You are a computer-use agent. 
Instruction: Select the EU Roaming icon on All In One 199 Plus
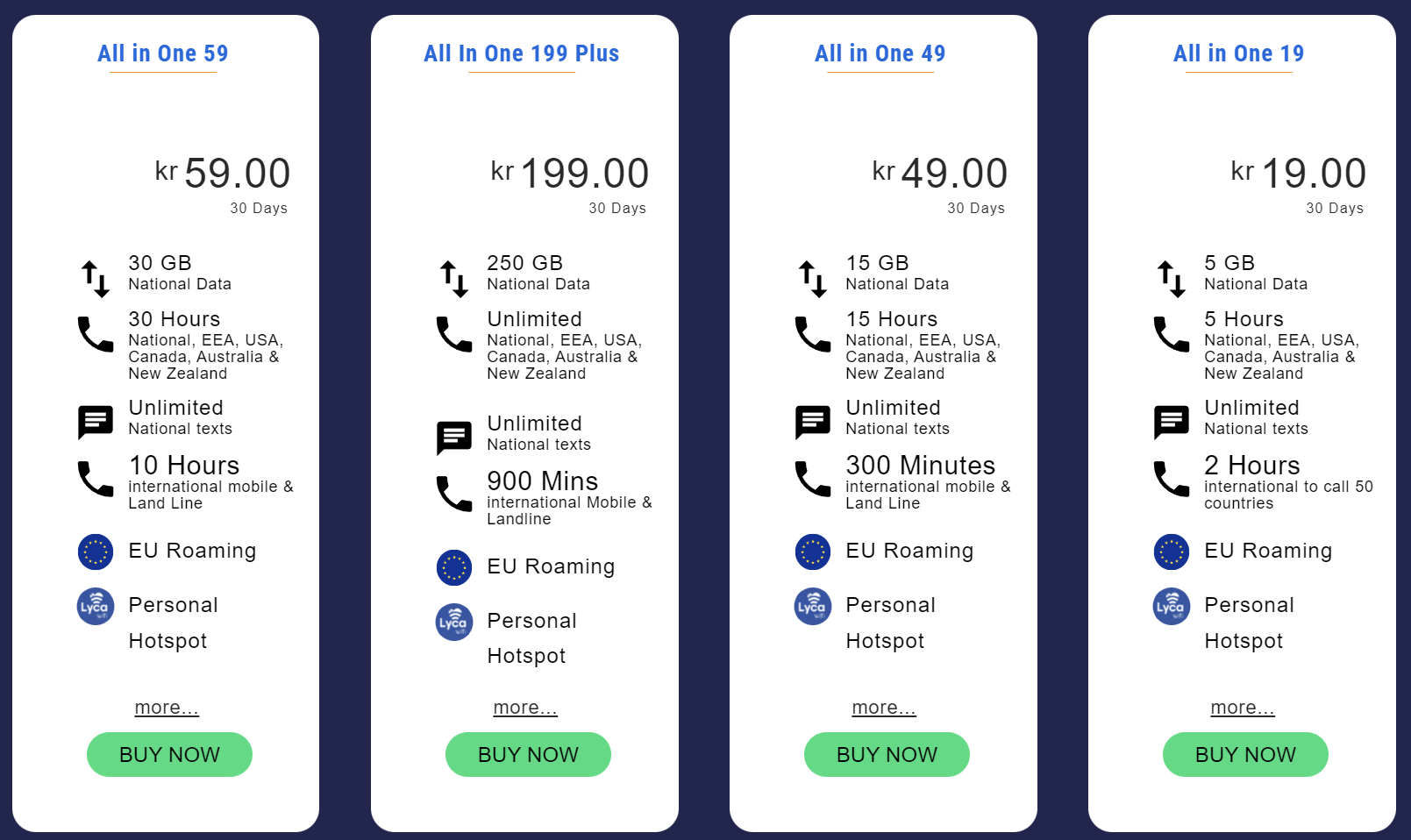[x=453, y=567]
